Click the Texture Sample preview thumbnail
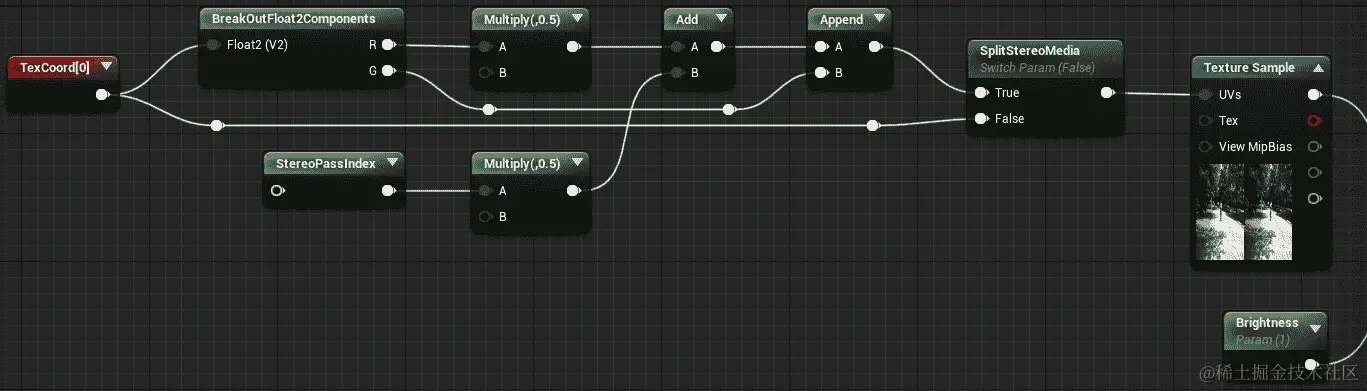This screenshot has width=1367, height=391. point(1244,212)
